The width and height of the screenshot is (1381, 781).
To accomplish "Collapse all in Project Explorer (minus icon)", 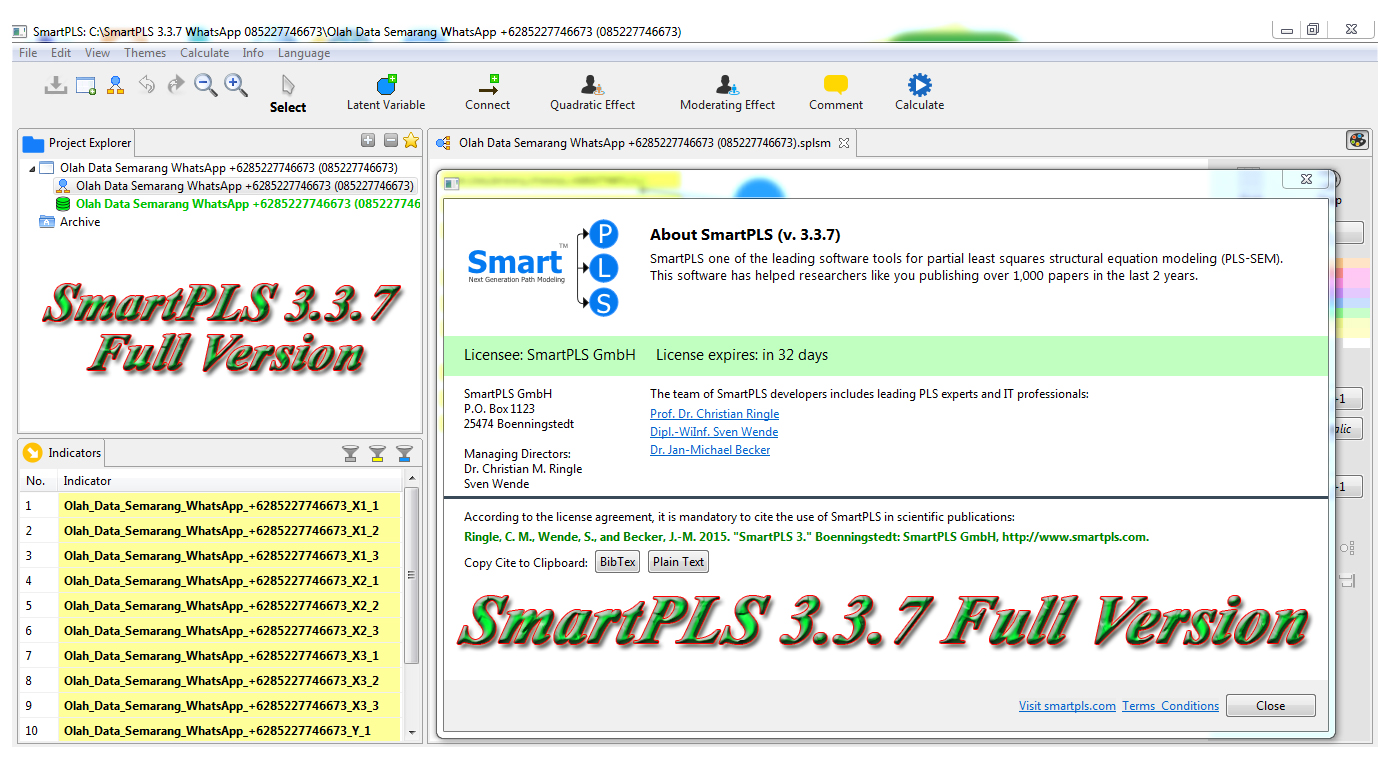I will pos(391,141).
